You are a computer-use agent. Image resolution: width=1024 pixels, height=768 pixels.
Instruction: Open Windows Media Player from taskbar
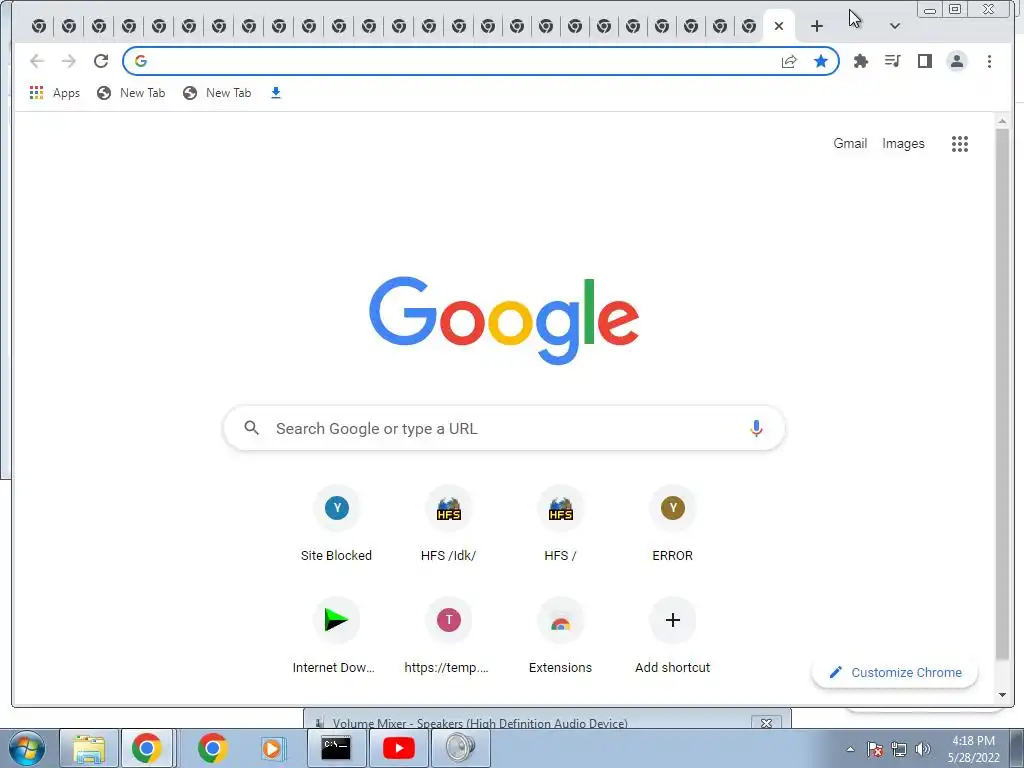pyautogui.click(x=272, y=748)
